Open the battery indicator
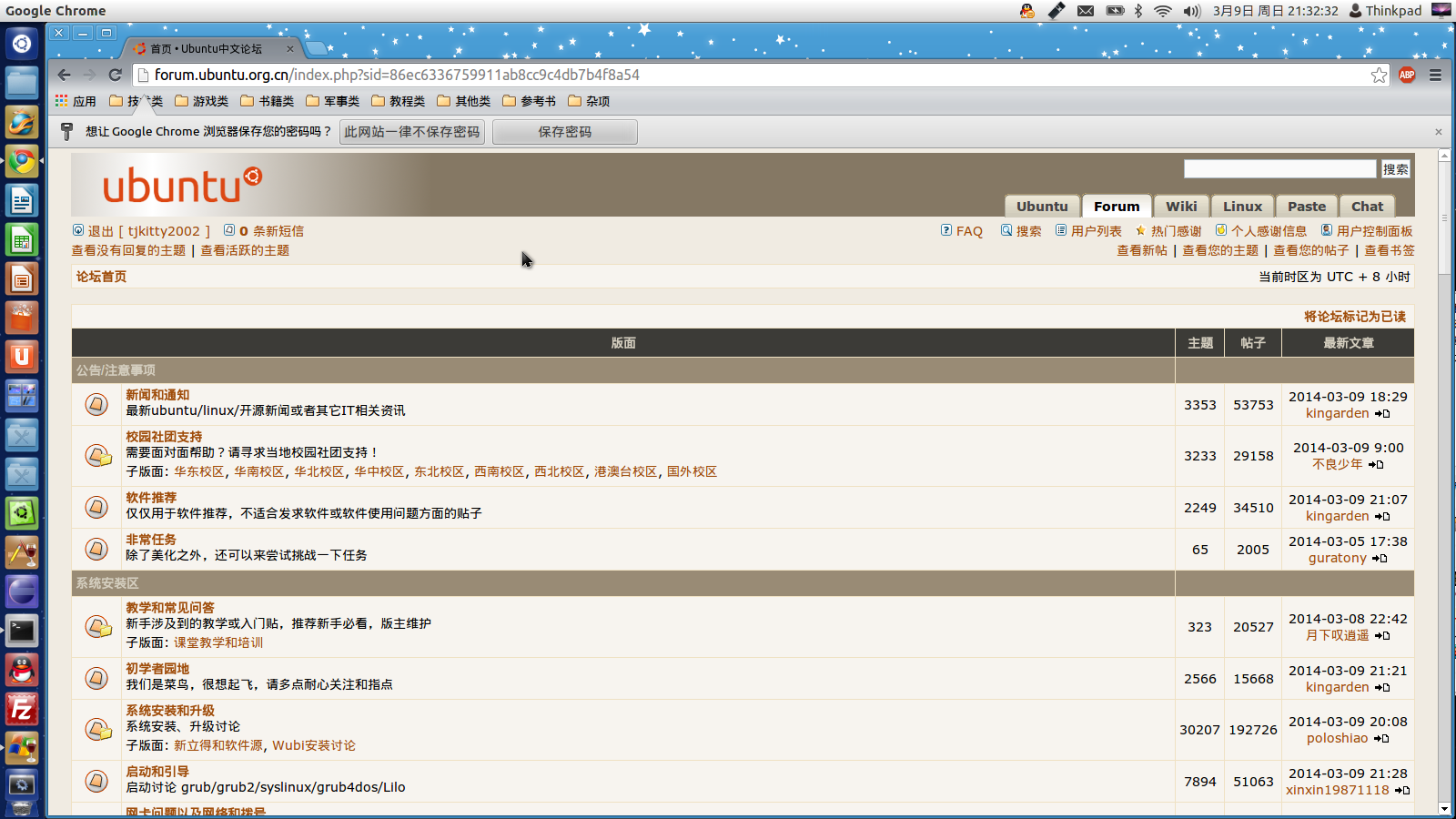Screen dimensions: 1456x819 [x=1115, y=11]
